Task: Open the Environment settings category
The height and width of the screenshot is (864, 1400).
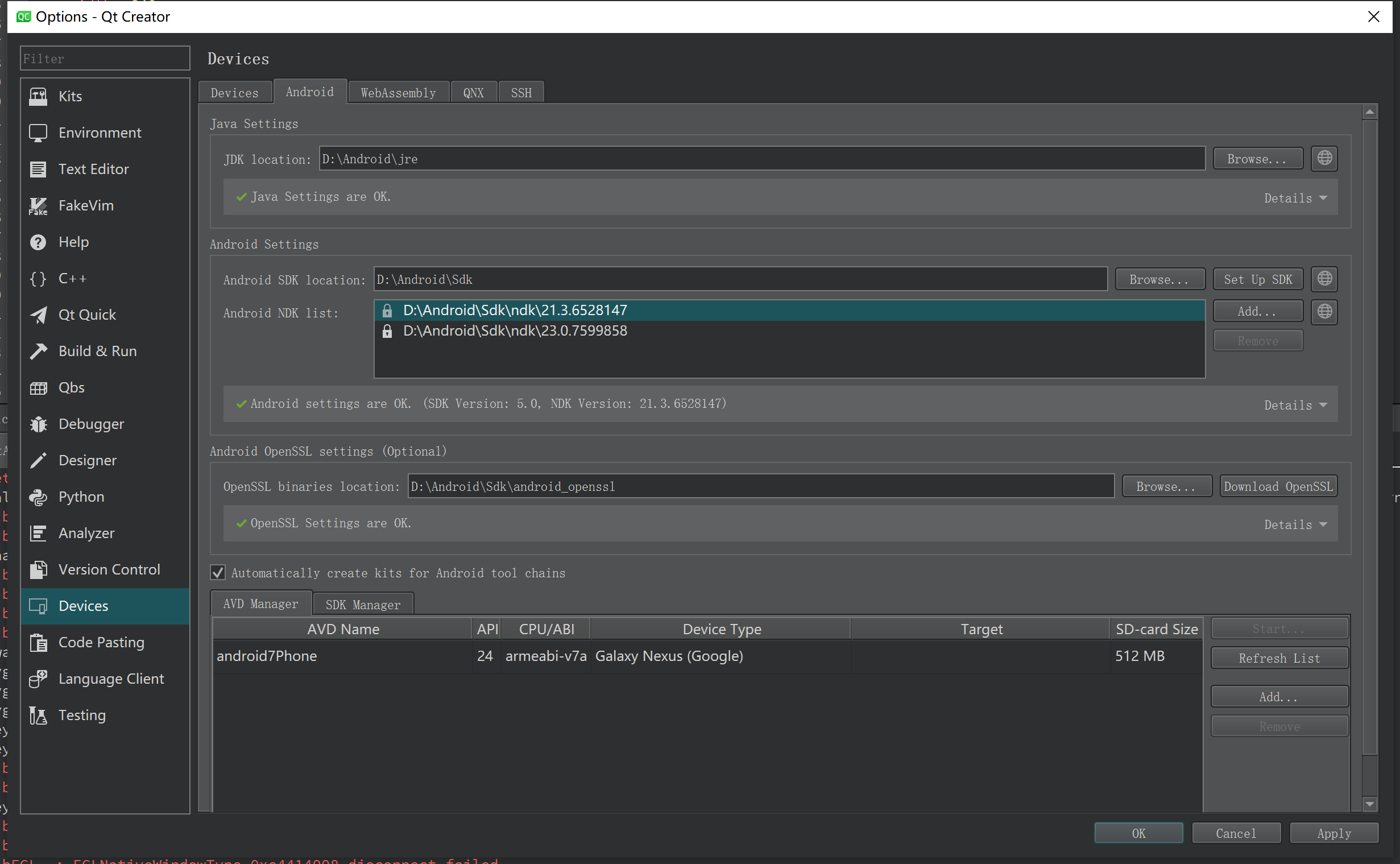Action: tap(105, 133)
